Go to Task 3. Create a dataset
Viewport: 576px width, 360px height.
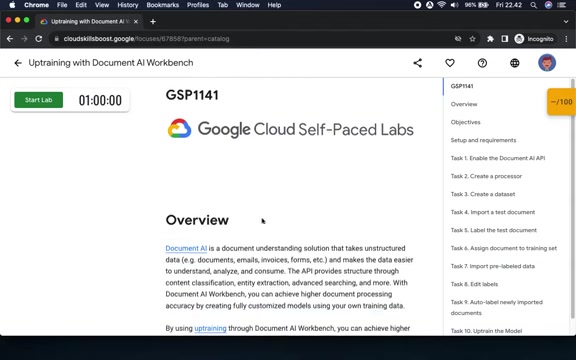click(483, 194)
